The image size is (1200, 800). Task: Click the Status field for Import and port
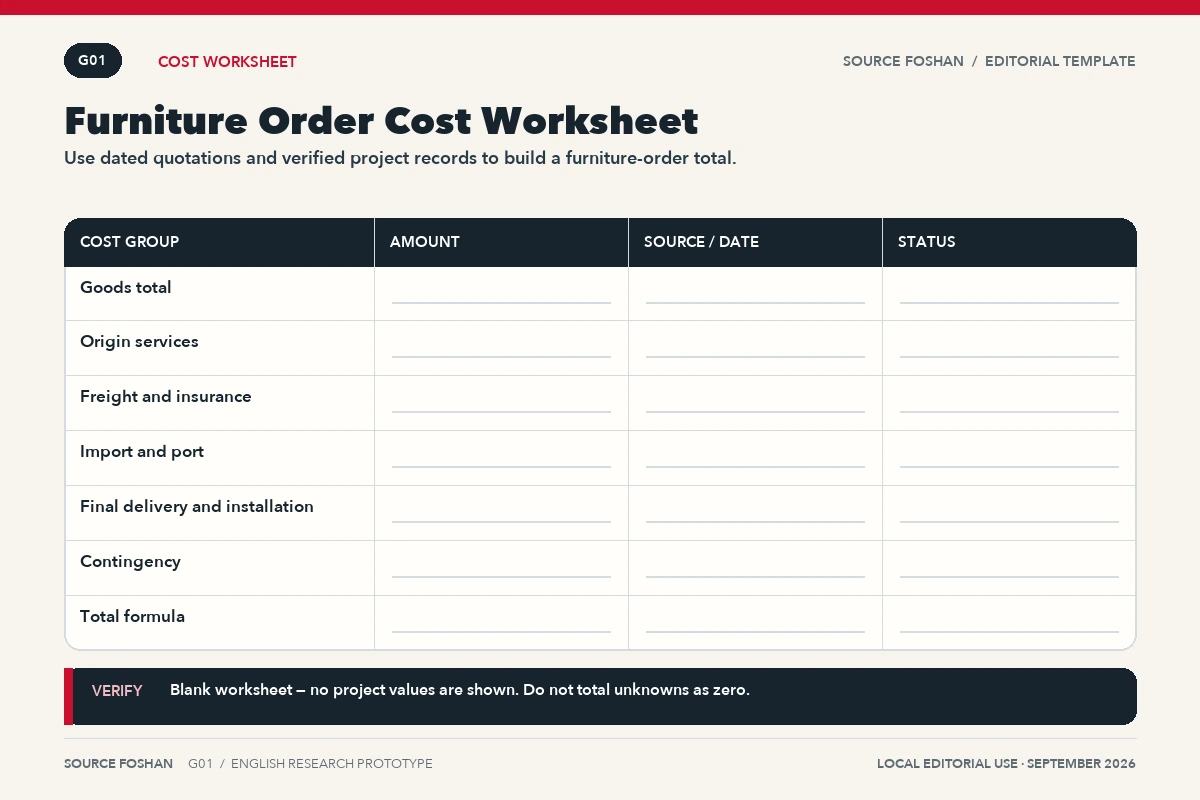(1009, 458)
